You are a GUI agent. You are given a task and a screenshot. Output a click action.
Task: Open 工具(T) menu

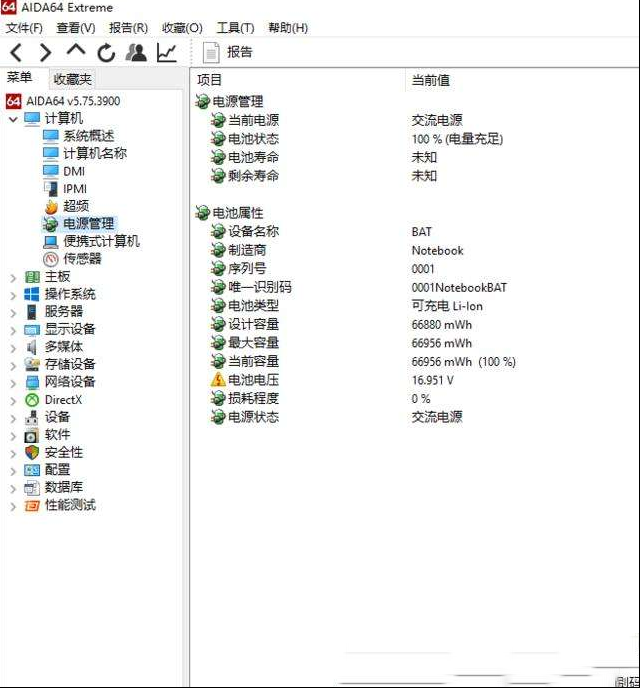click(235, 28)
